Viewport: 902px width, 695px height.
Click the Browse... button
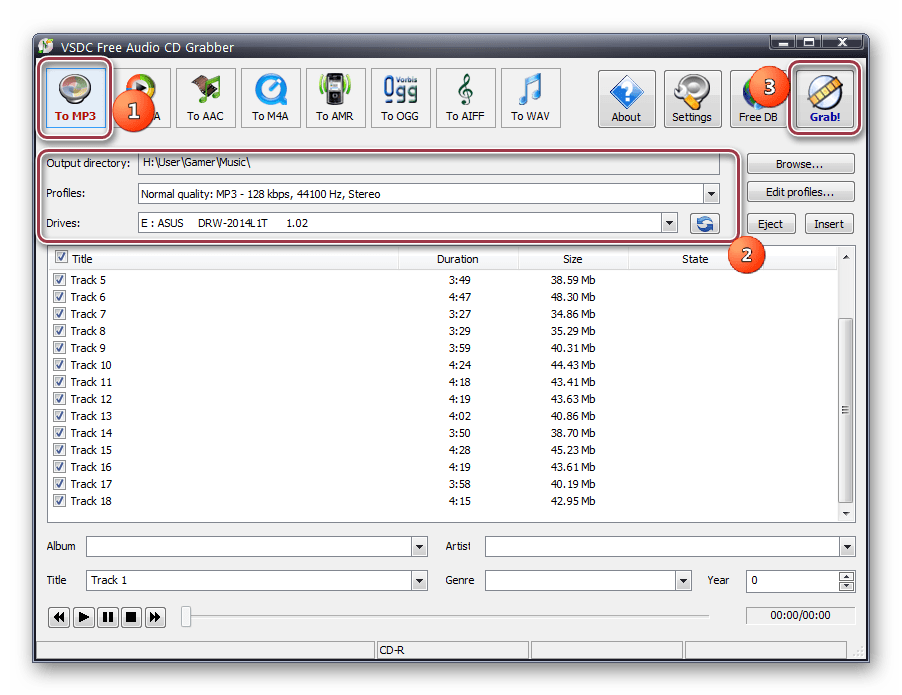[799, 163]
